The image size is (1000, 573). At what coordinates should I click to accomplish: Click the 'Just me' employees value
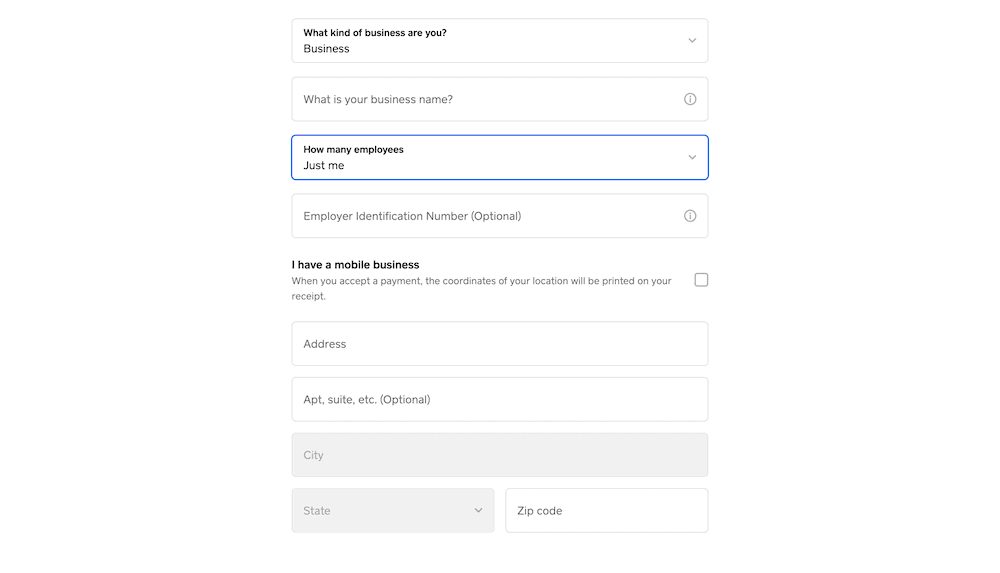323,166
